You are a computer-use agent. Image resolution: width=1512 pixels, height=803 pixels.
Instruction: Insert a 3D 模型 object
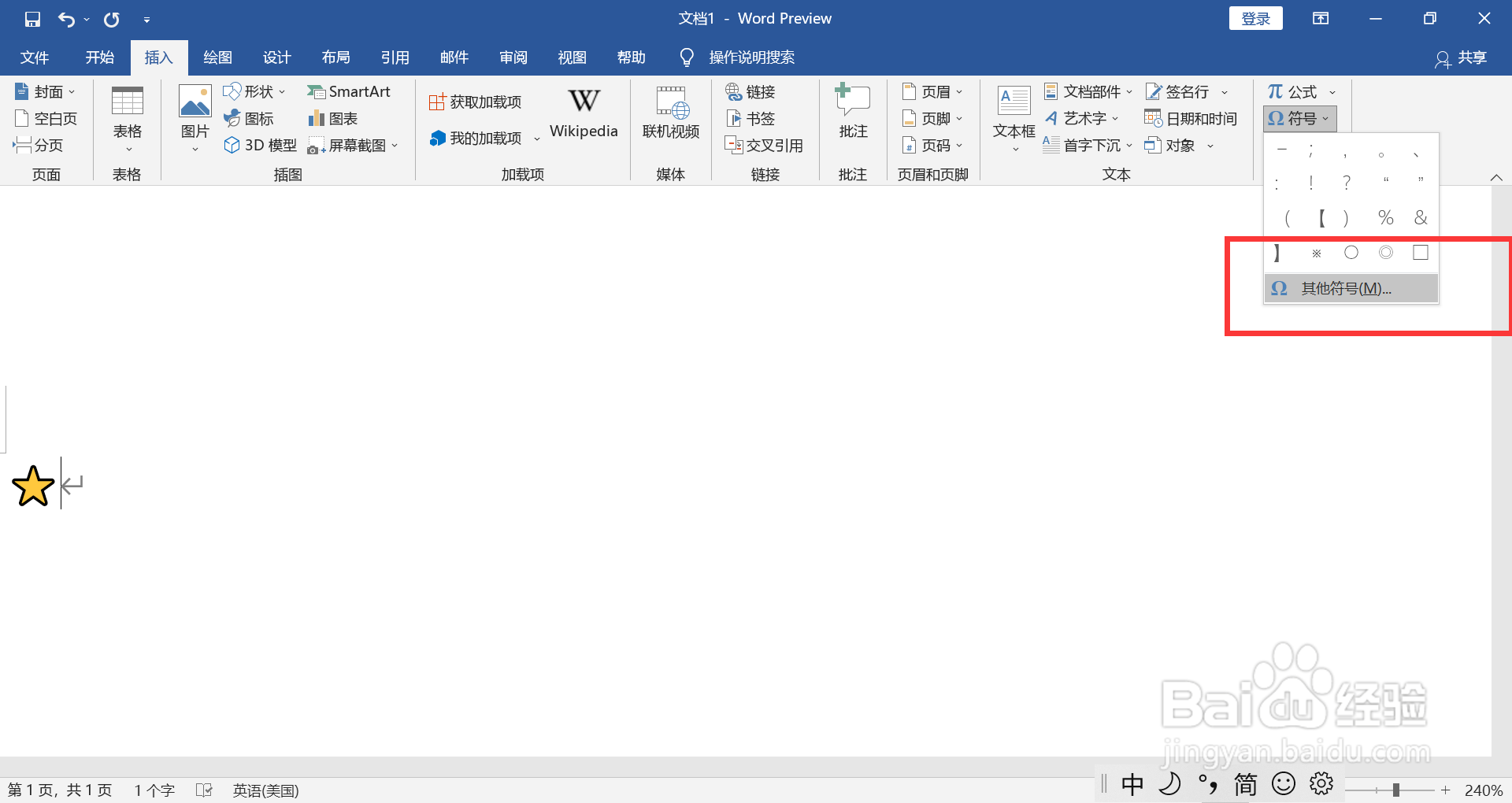(259, 145)
